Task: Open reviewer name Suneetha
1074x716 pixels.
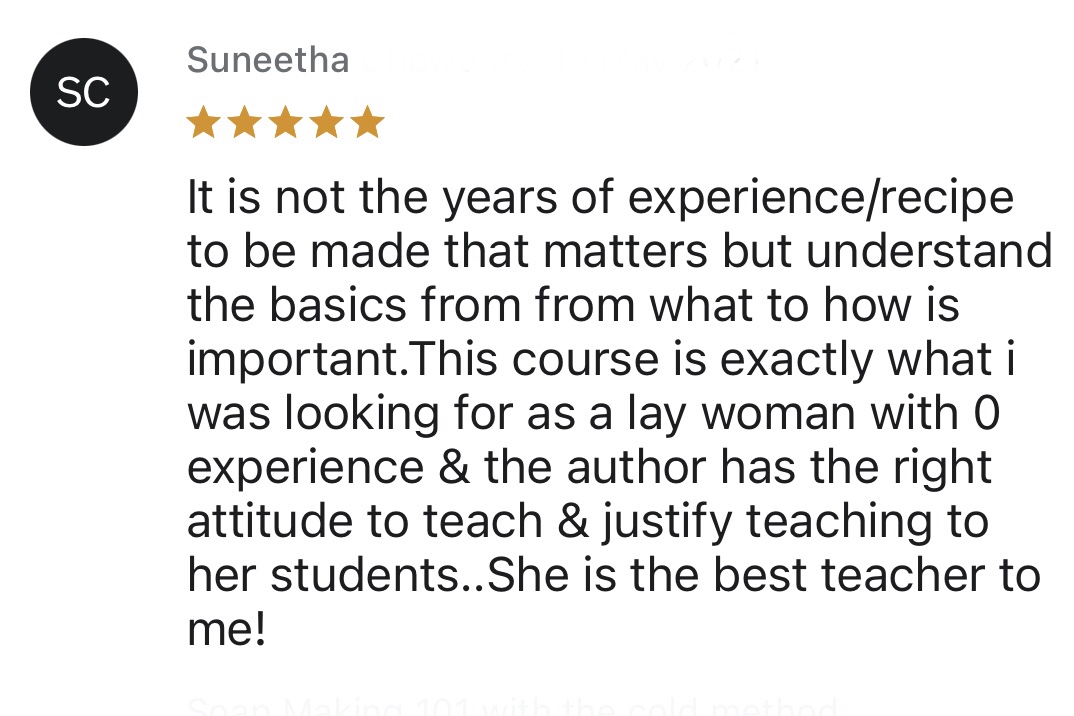Action: tap(268, 60)
